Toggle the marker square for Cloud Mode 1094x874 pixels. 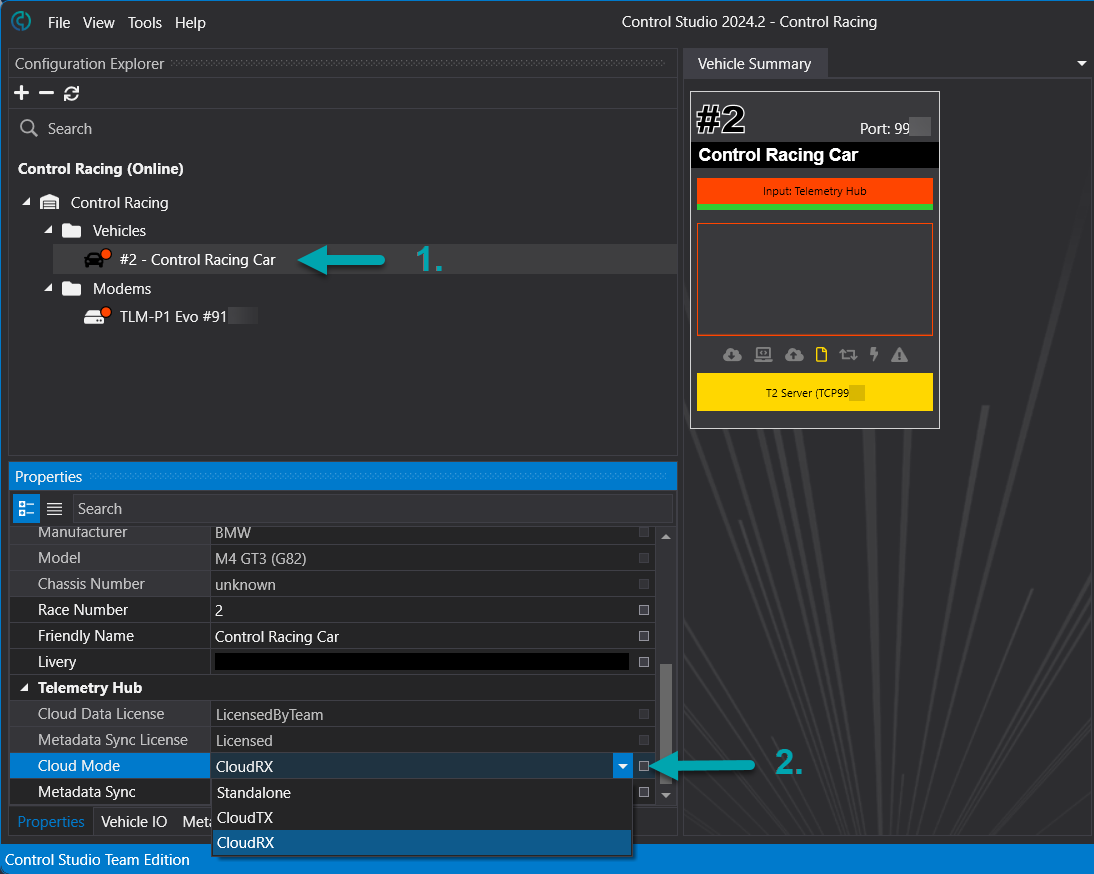644,766
